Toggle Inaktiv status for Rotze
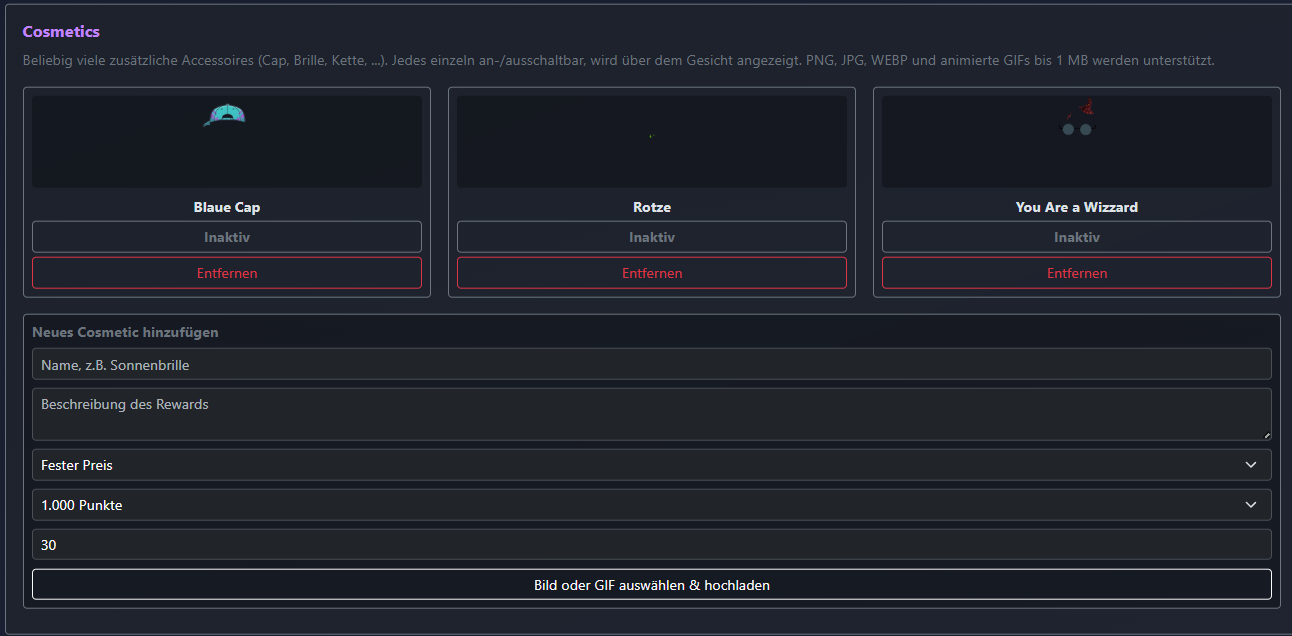This screenshot has width=1292, height=636. pyautogui.click(x=652, y=237)
